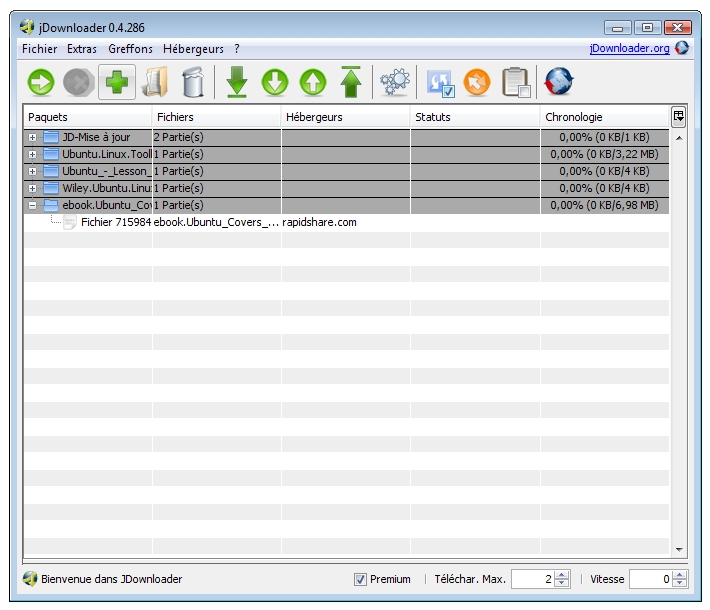
Task: Expand the Ubuntu.Linux.Tool package
Action: [32, 154]
